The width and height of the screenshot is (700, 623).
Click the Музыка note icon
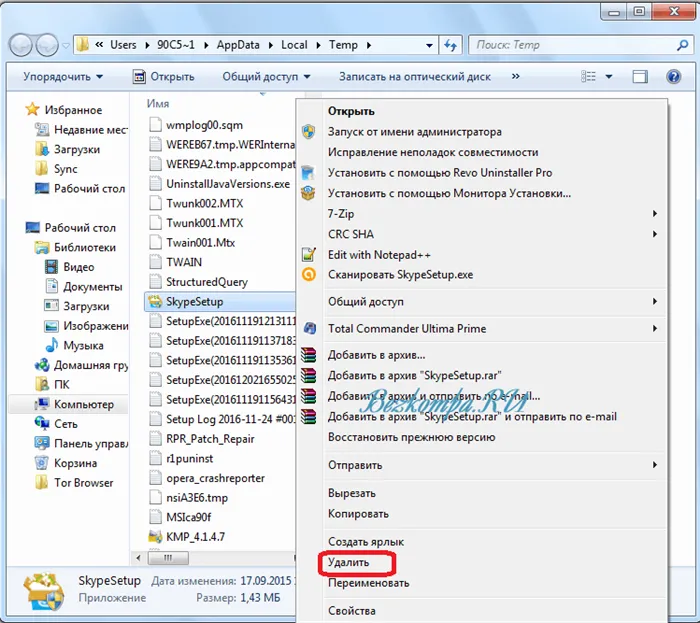click(52, 345)
